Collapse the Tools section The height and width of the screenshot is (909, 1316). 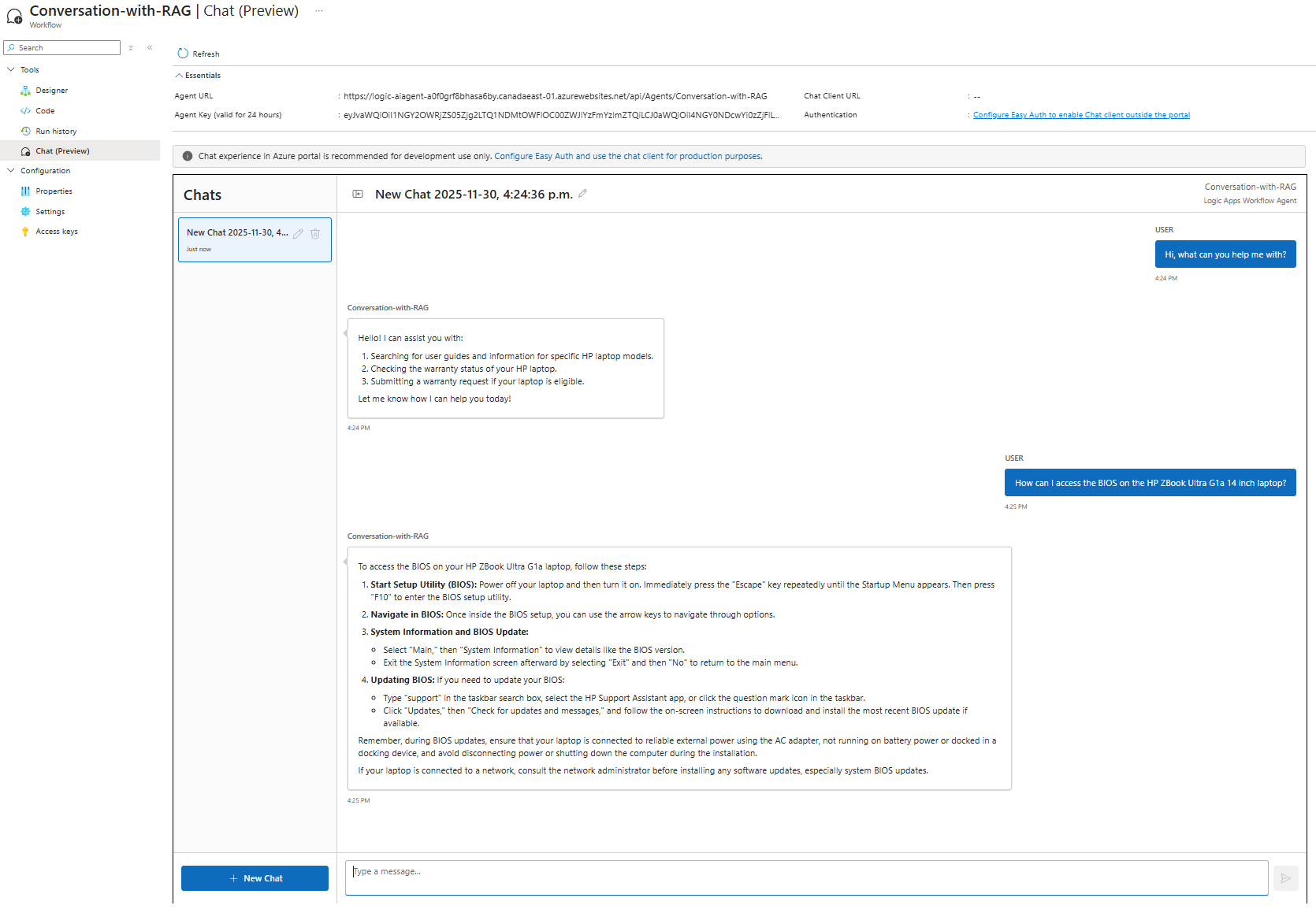click(11, 70)
